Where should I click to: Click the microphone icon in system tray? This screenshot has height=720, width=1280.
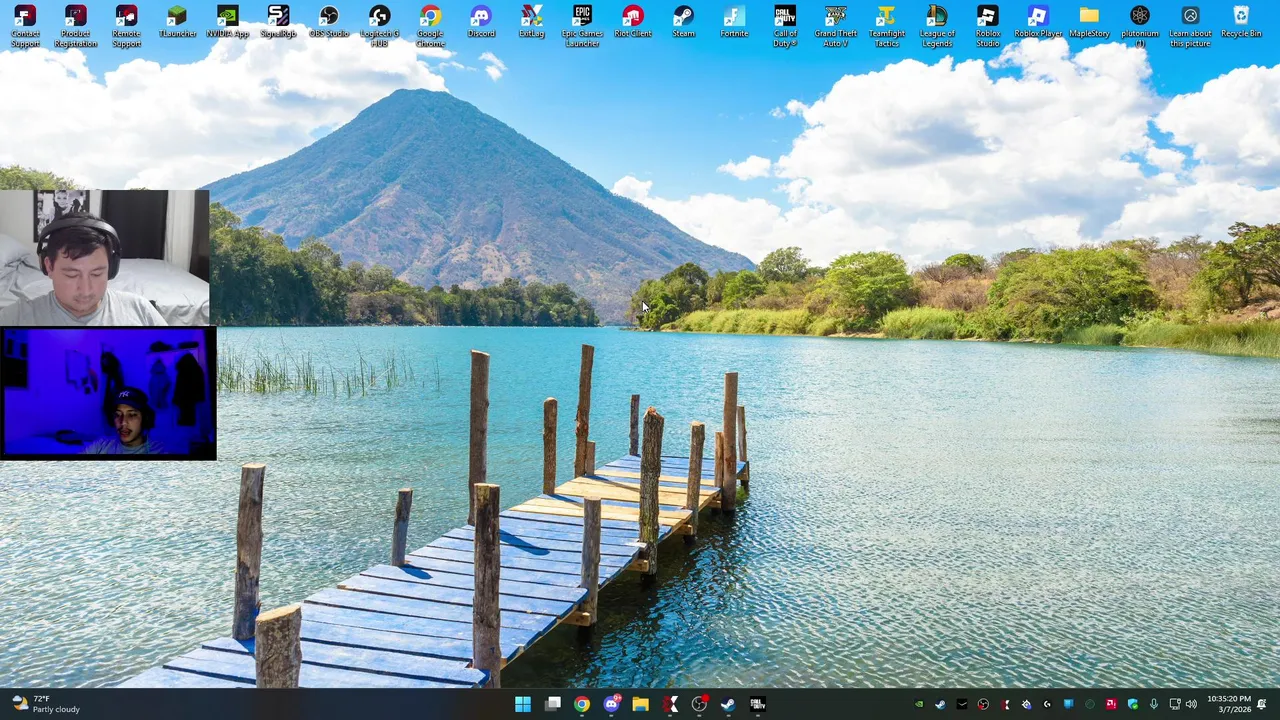[x=1154, y=704]
